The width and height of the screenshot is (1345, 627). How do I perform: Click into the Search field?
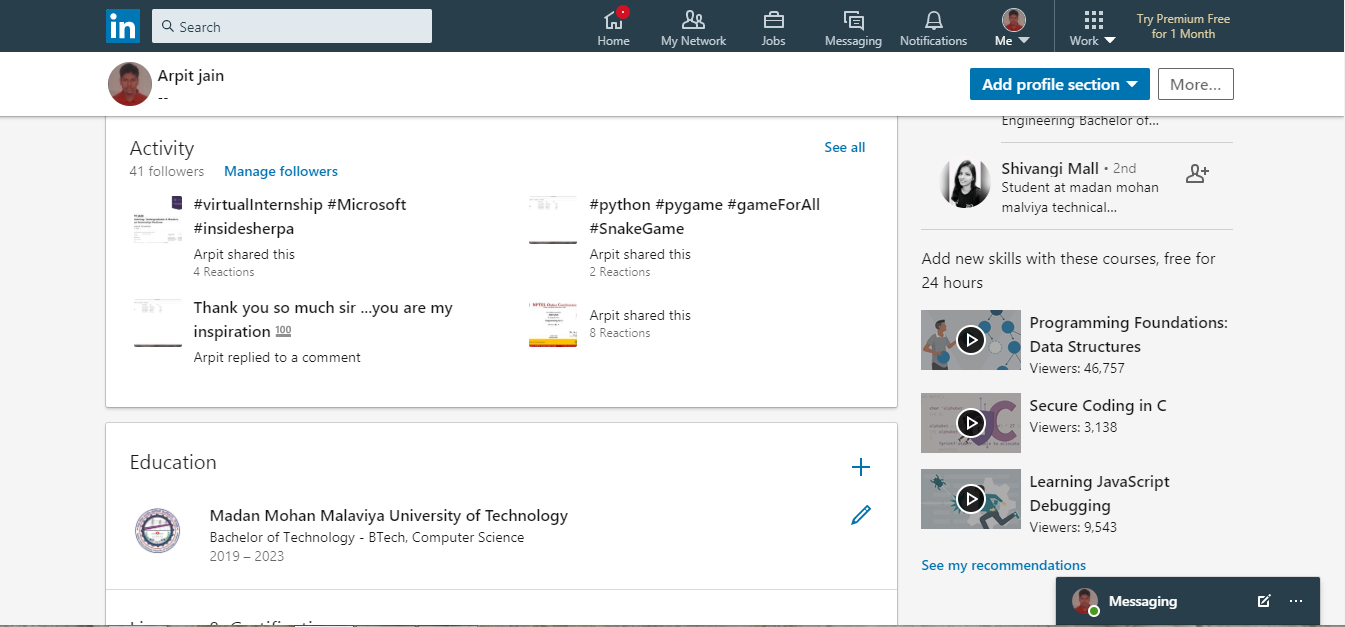click(292, 26)
